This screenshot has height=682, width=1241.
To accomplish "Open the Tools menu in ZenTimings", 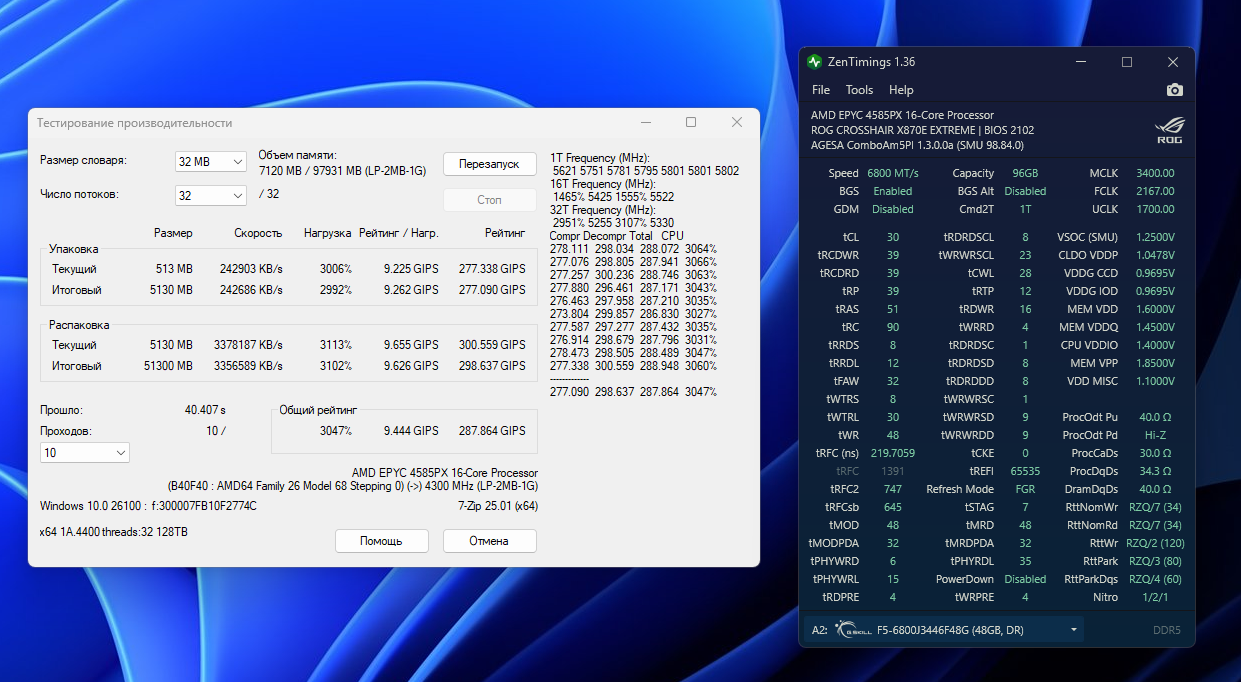I will point(859,90).
